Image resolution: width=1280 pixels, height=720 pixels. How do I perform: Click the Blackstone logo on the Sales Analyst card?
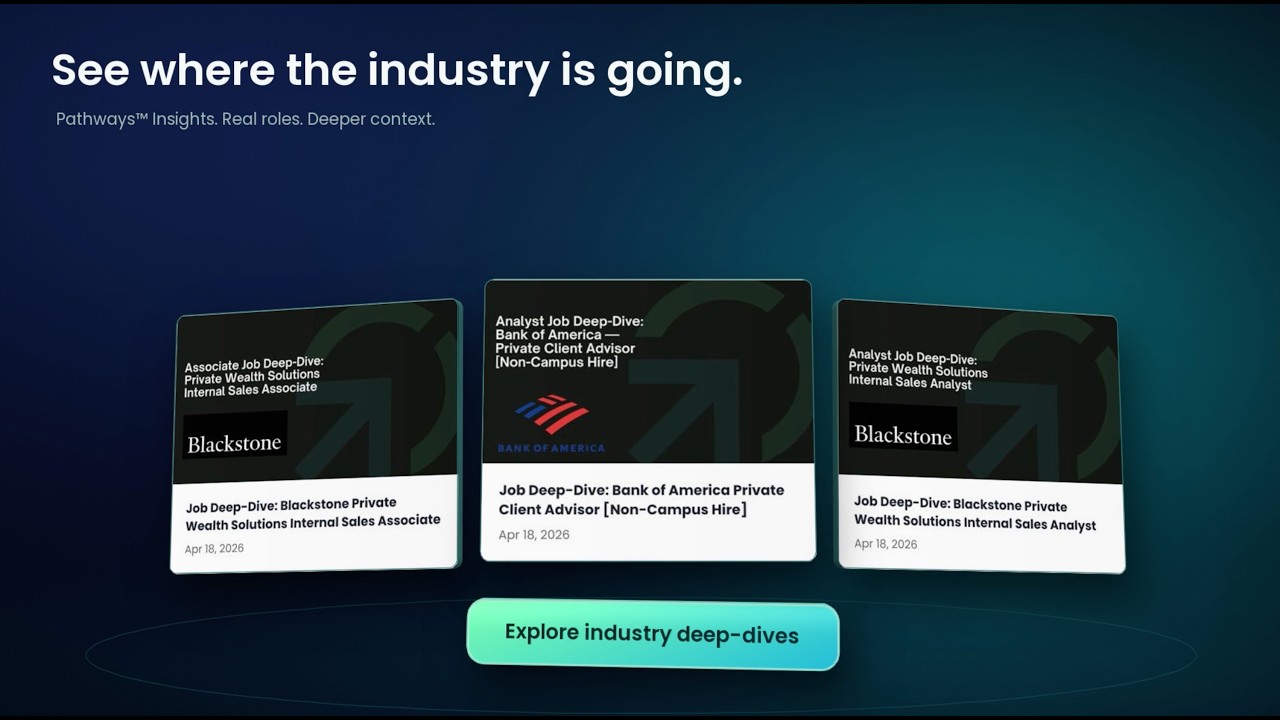tap(903, 427)
